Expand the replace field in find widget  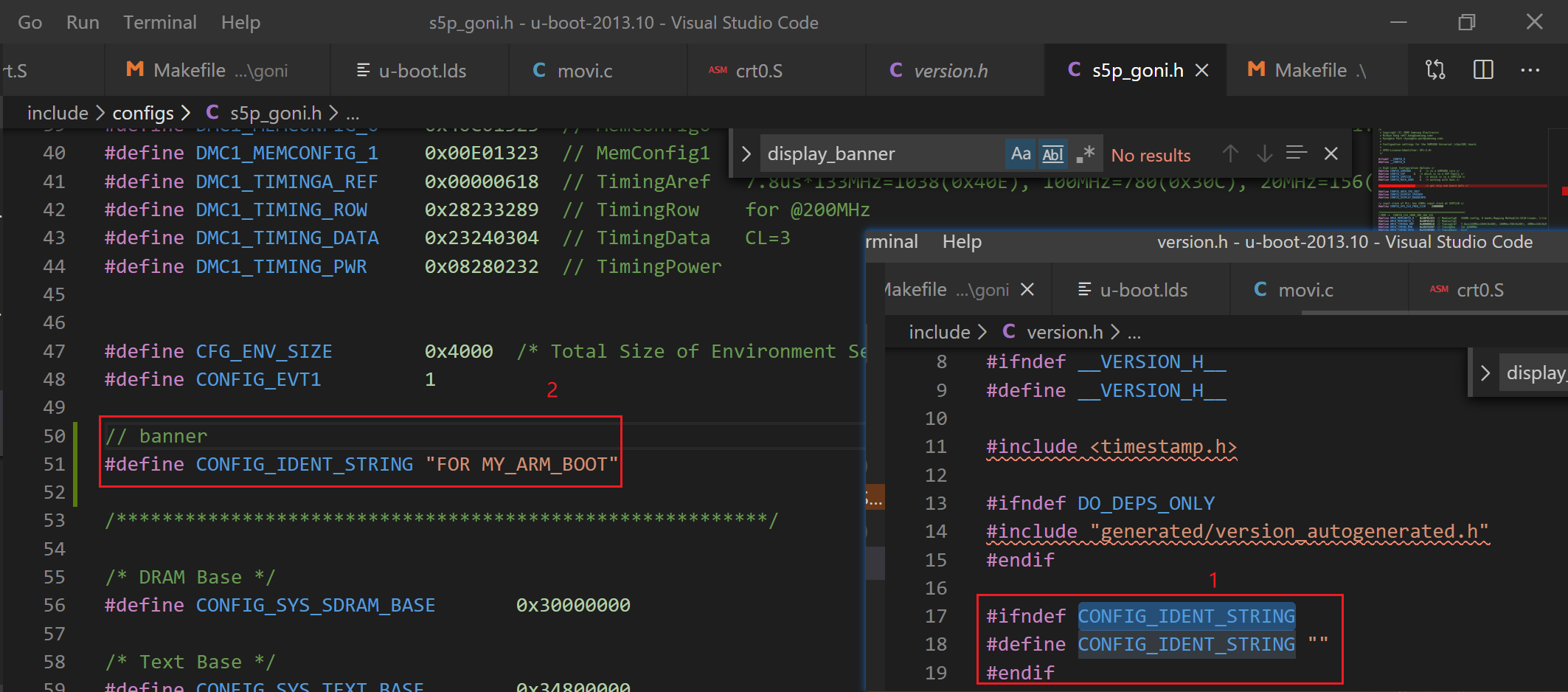click(x=746, y=153)
